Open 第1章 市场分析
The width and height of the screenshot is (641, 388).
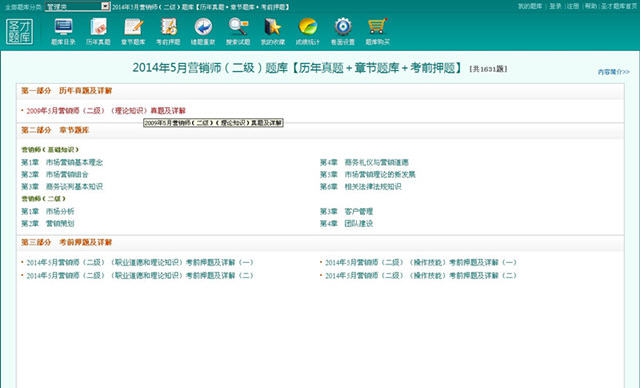pos(48,211)
